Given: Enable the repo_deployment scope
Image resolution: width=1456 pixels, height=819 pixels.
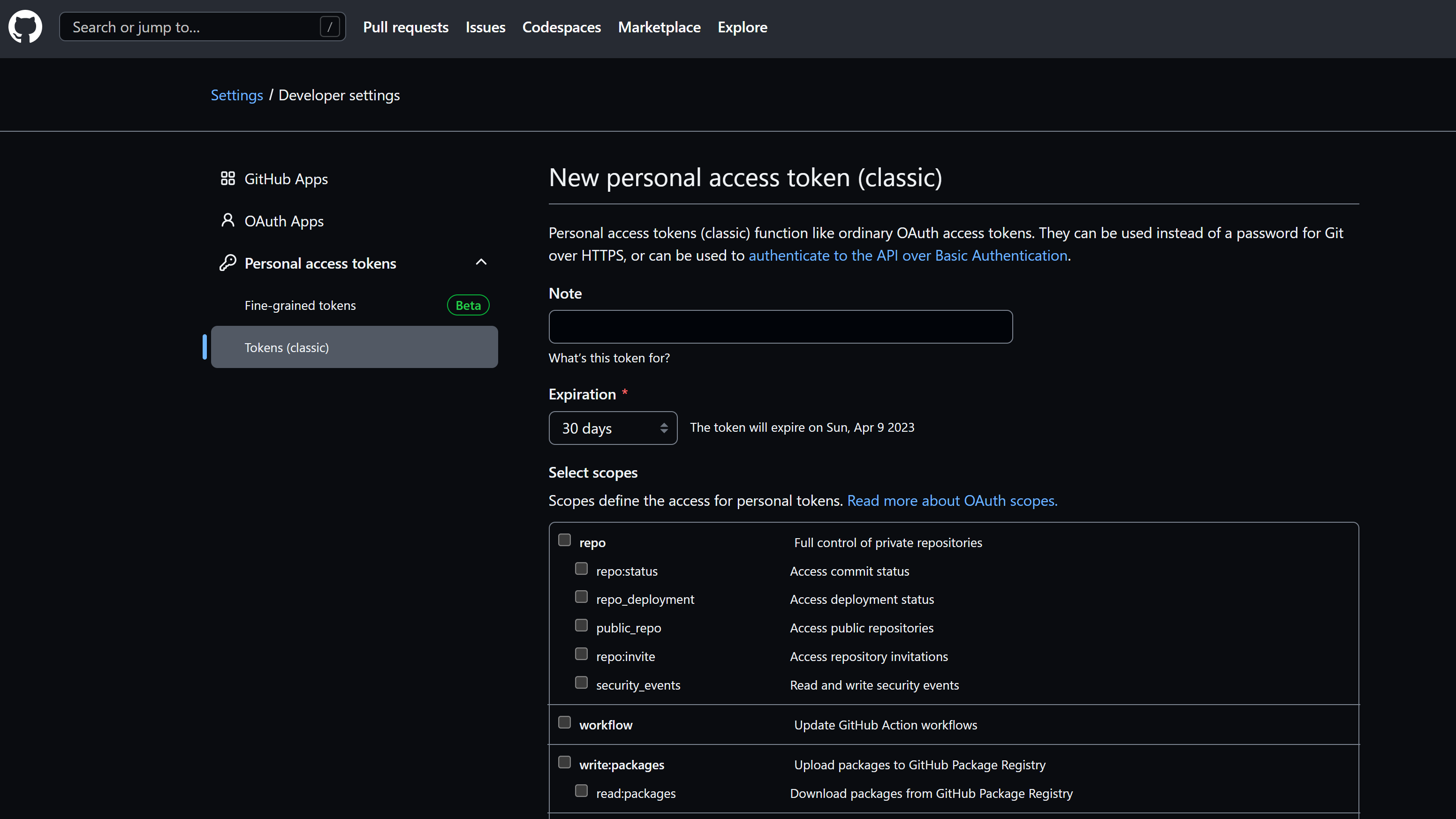Looking at the screenshot, I should coord(581,597).
